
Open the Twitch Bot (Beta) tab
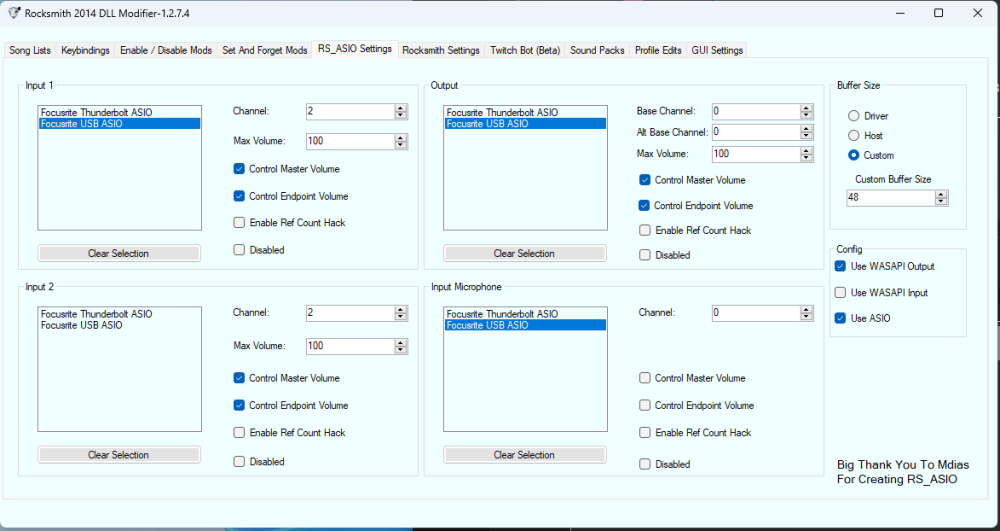point(525,50)
